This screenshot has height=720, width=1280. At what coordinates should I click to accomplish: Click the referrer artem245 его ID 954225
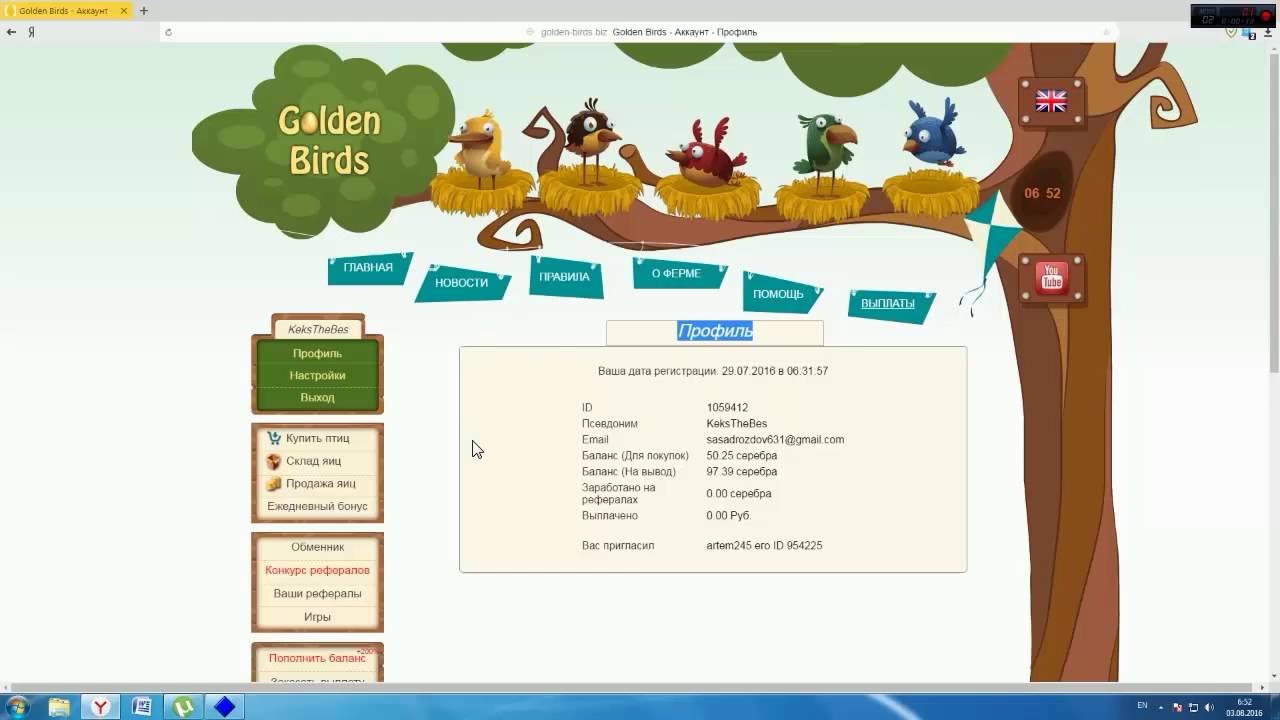tap(764, 546)
